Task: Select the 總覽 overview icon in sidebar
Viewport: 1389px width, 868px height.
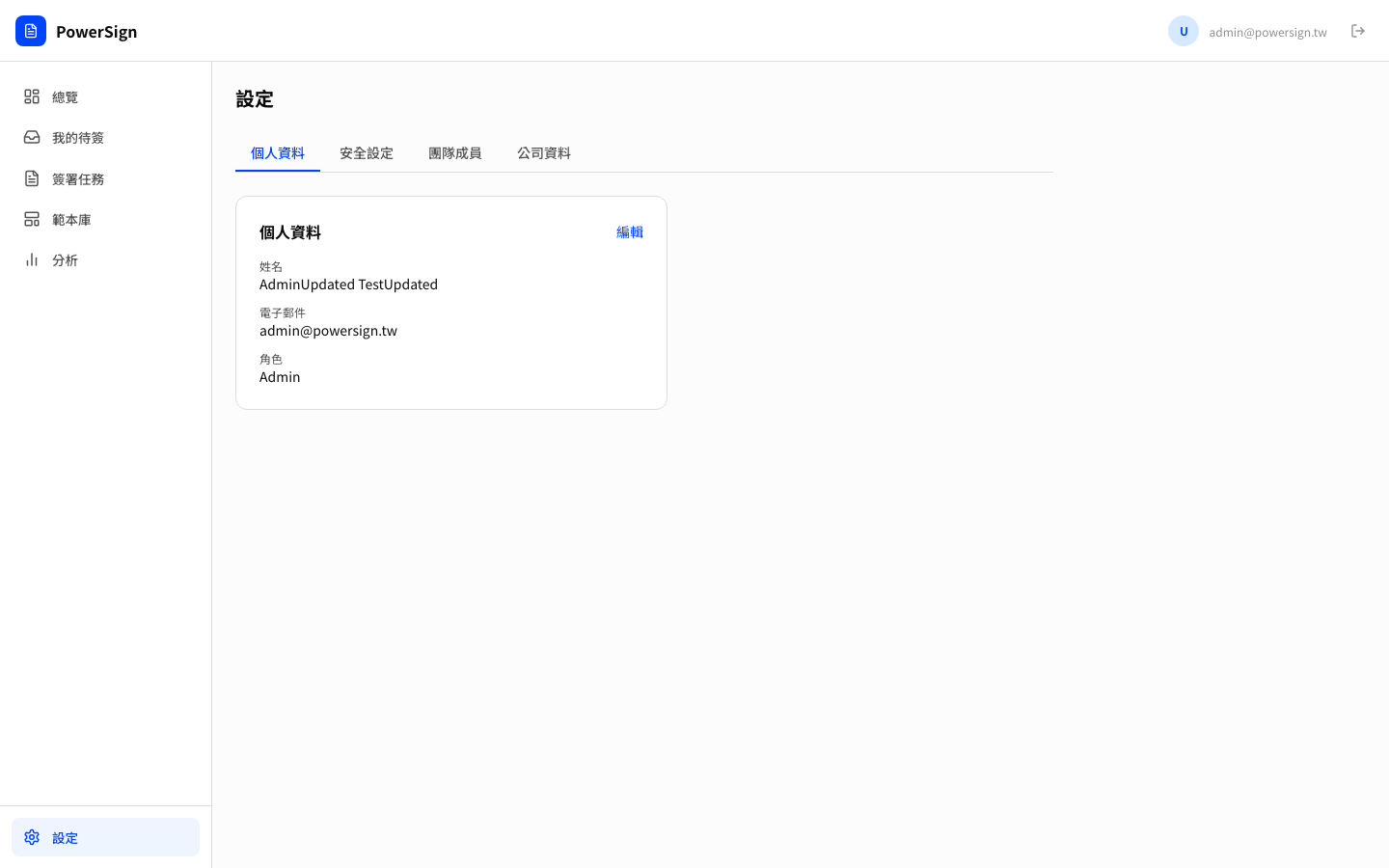Action: coord(31,96)
